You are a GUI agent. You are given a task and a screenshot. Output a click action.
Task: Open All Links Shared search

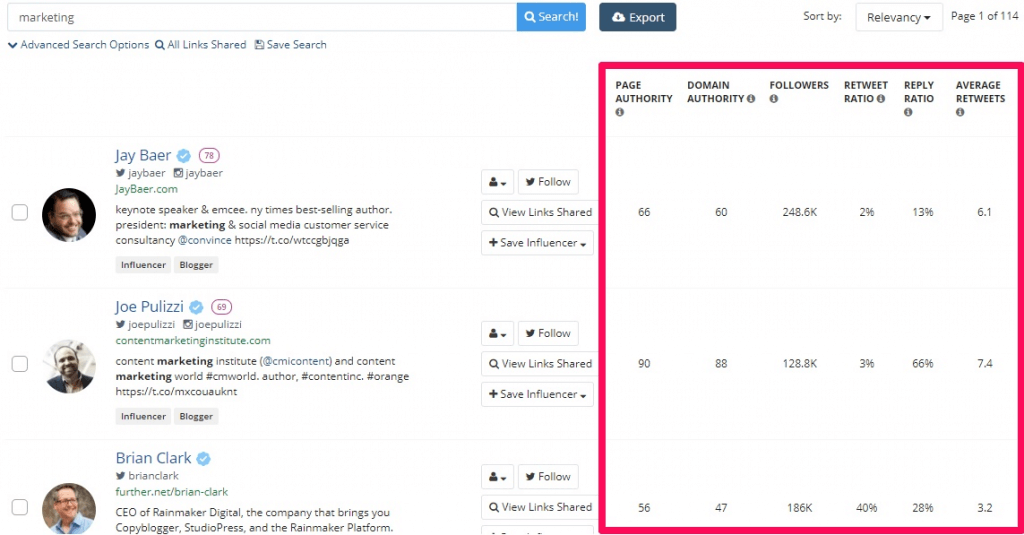(x=200, y=44)
